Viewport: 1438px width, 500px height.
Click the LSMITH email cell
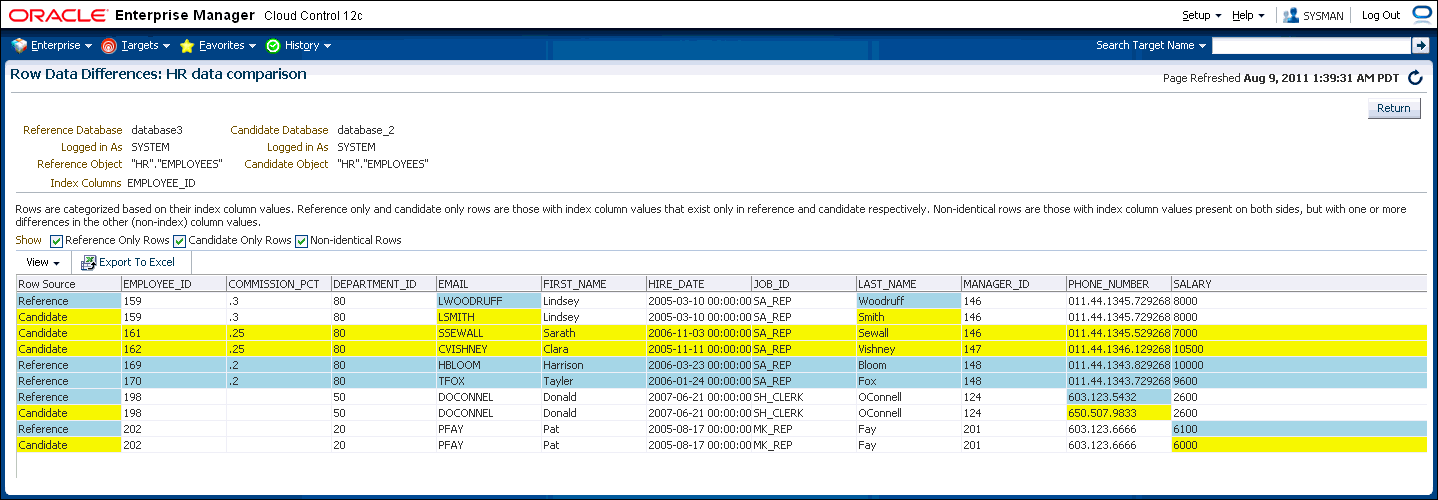click(x=489, y=316)
